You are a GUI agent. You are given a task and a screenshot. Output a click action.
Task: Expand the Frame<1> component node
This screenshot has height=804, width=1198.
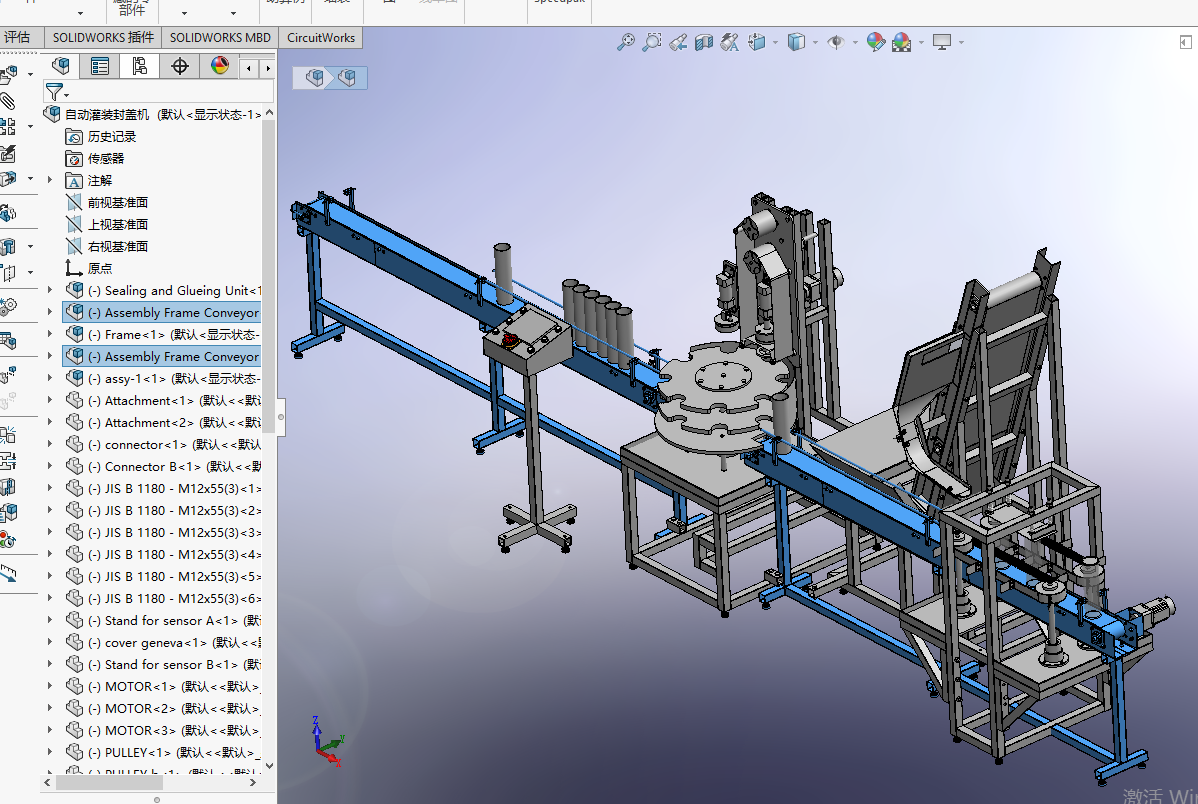pyautogui.click(x=50, y=335)
